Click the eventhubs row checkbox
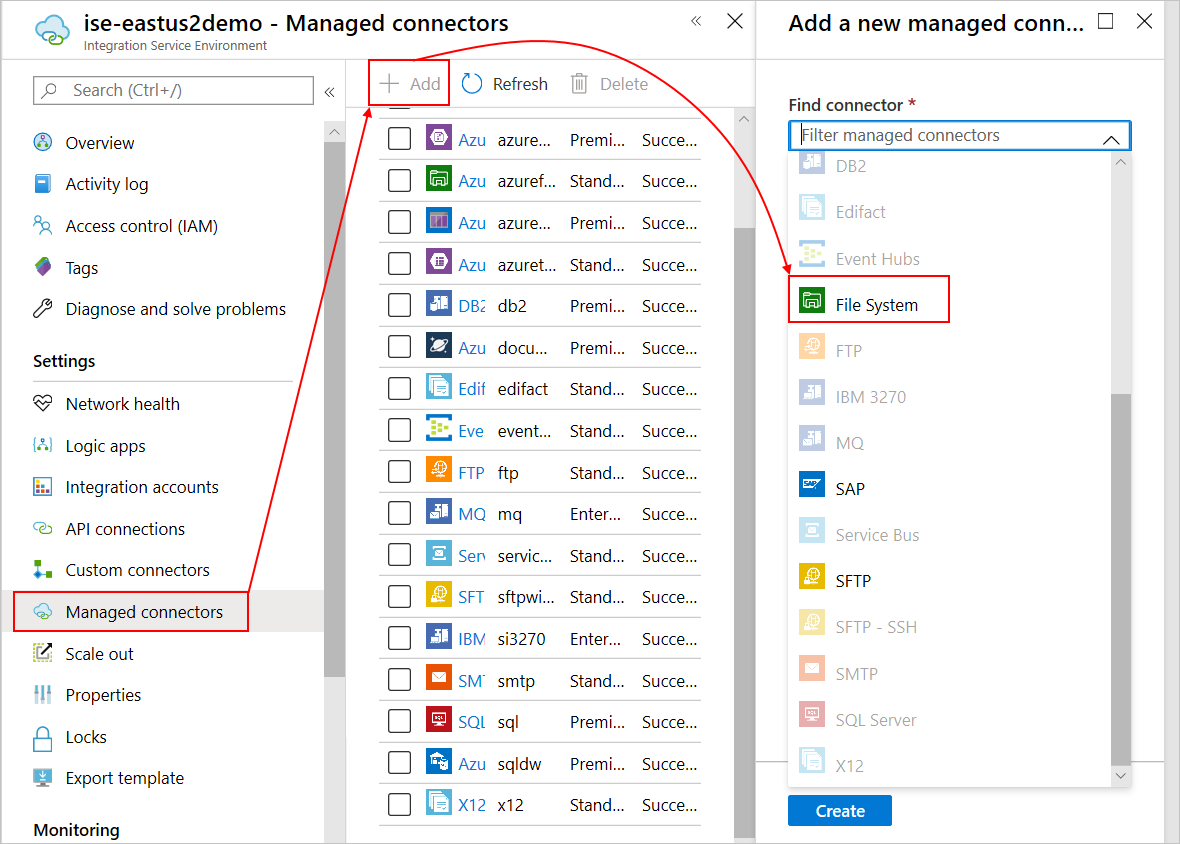 tap(400, 430)
